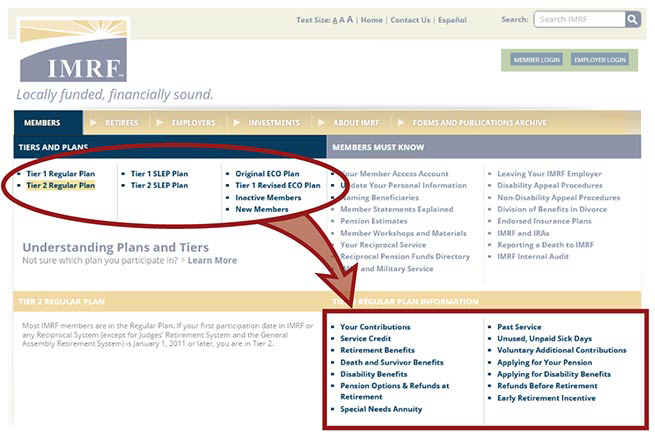Open Retirement Benefits link
Screen dimensions: 655x433
click(x=377, y=350)
